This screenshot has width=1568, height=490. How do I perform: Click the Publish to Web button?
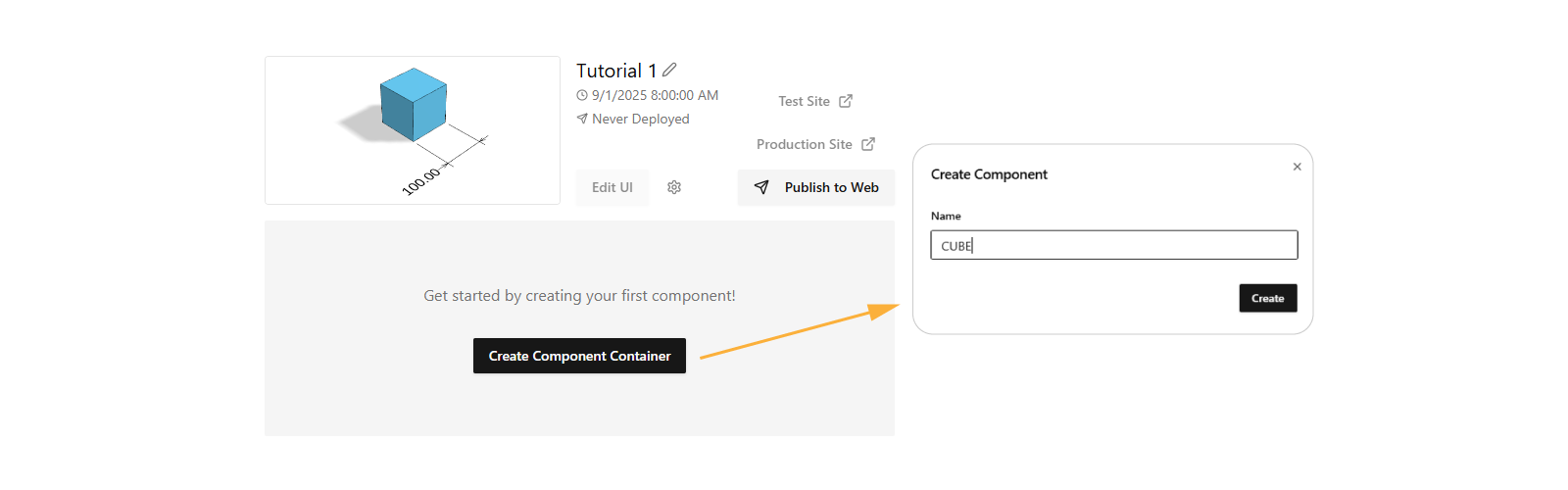pyautogui.click(x=816, y=187)
